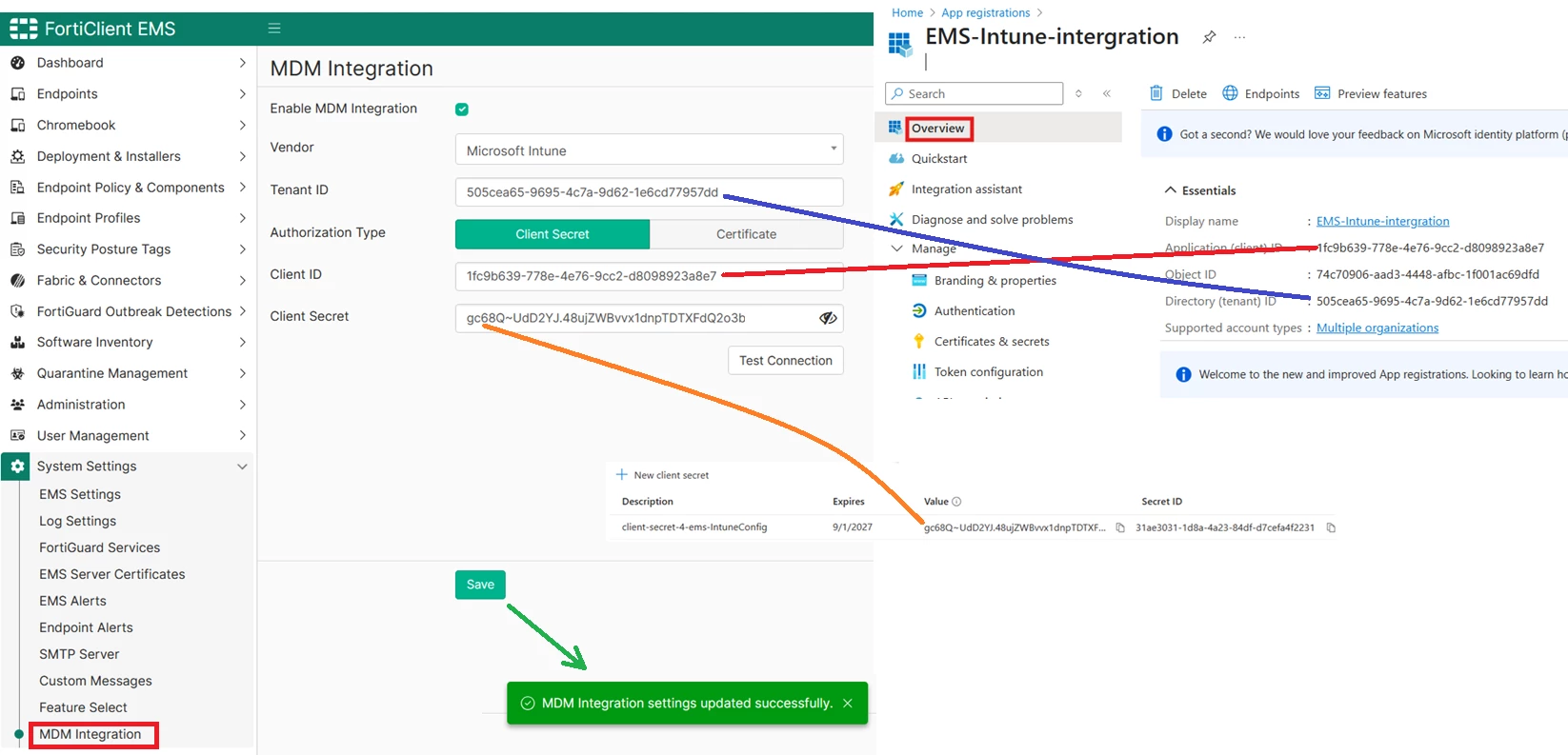The height and width of the screenshot is (755, 1568).
Task: Expand the Quarantine Management chevron
Action: click(x=242, y=373)
